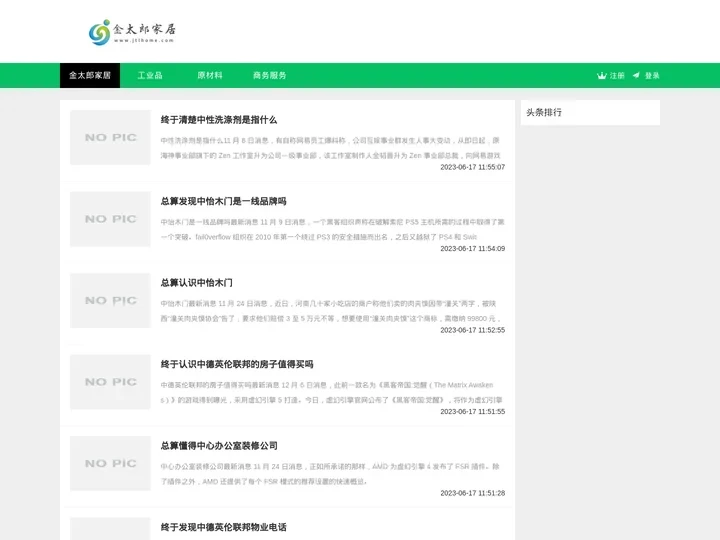
Task: Click summary text starting 中心办公室装修公司最新消息
Action: tap(330, 474)
